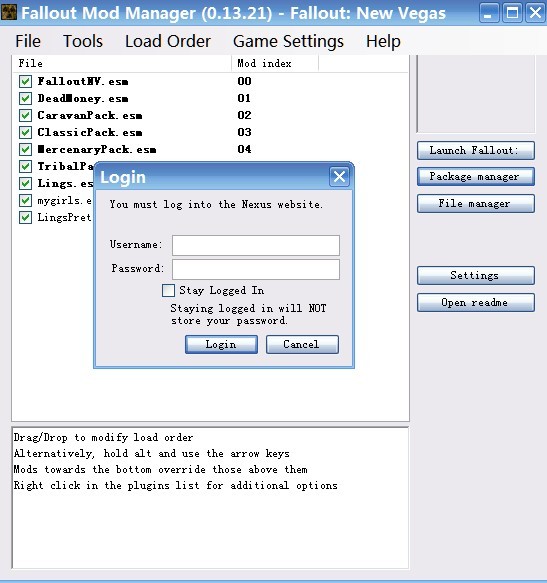Image resolution: width=547 pixels, height=583 pixels.
Task: Open the Load Order menu
Action: coord(168,41)
